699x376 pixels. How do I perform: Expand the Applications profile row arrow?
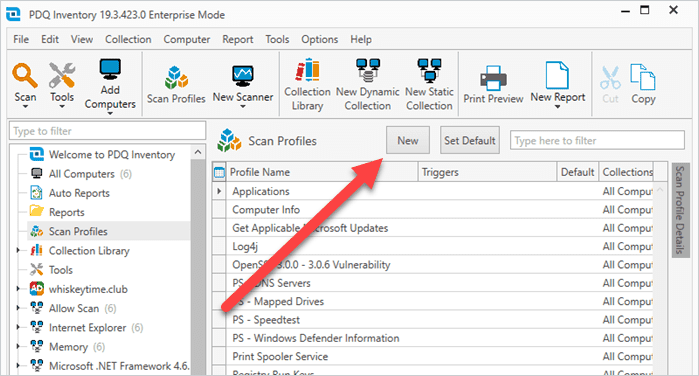[x=219, y=191]
